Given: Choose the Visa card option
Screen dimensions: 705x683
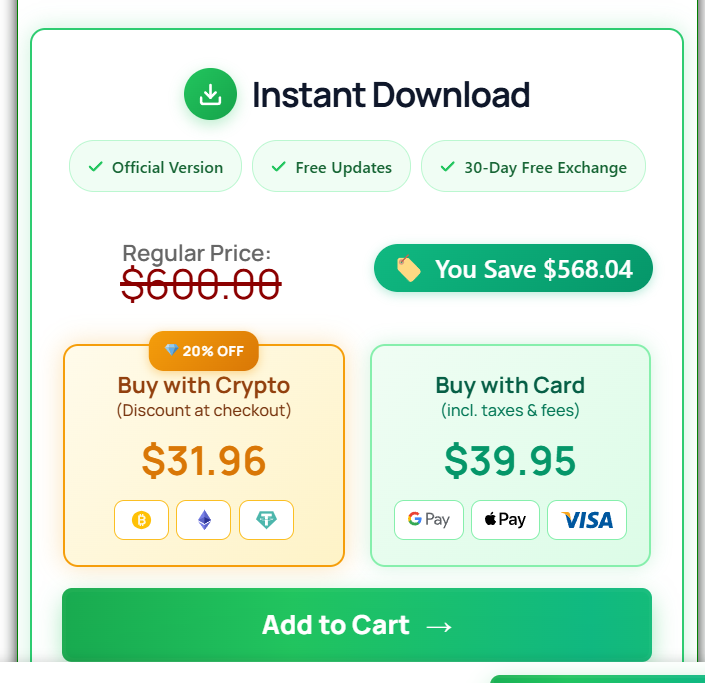Looking at the screenshot, I should pyautogui.click(x=587, y=520).
